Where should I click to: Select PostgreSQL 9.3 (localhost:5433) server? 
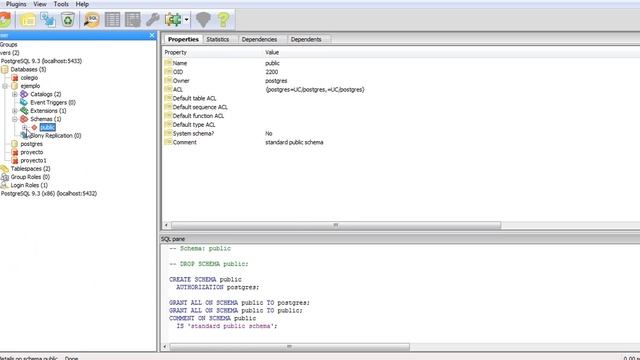pyautogui.click(x=41, y=61)
